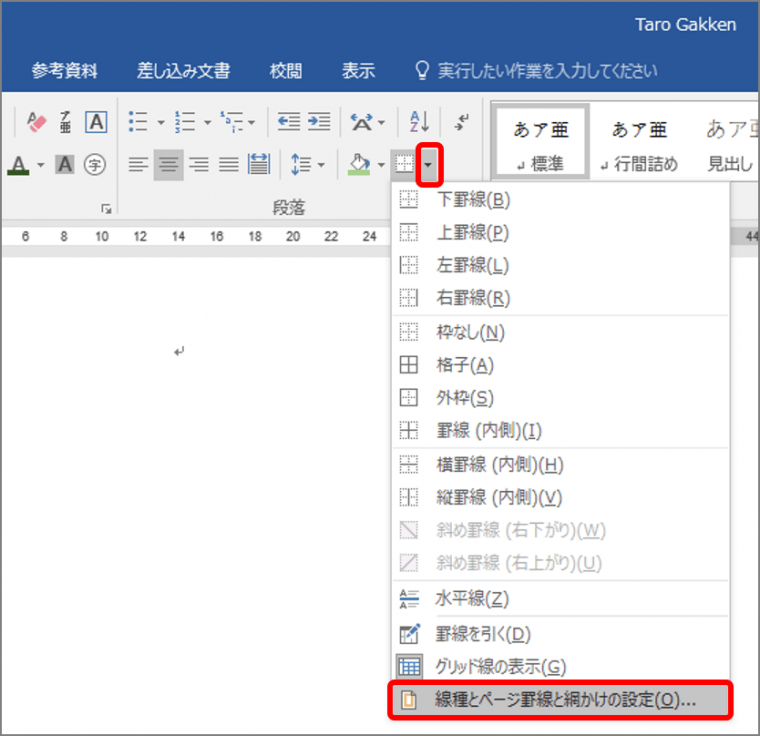Image resolution: width=760 pixels, height=736 pixels.
Task: Click the 下罫線 bottom border icon in menu
Action: pos(409,199)
